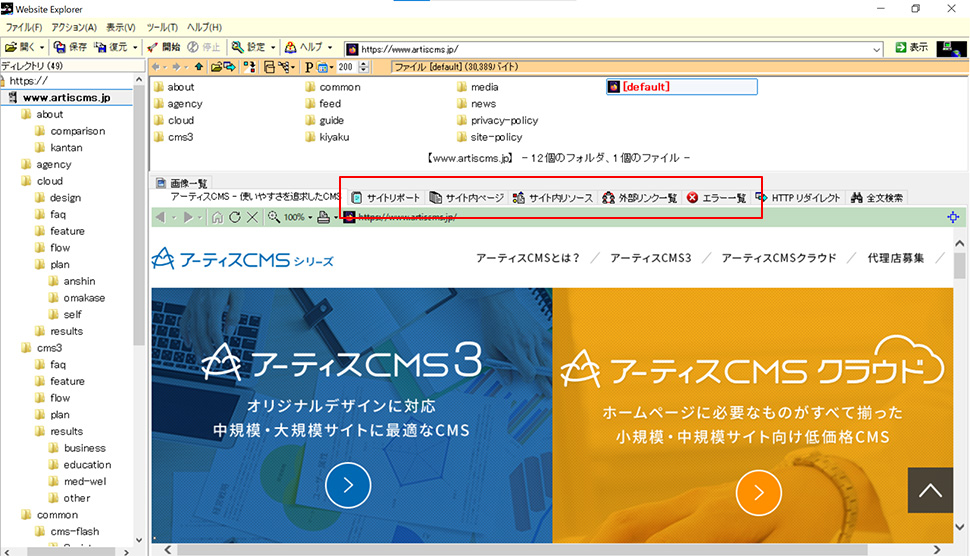
Task: Open the ヘルプ(H) menu
Action: coord(204,27)
